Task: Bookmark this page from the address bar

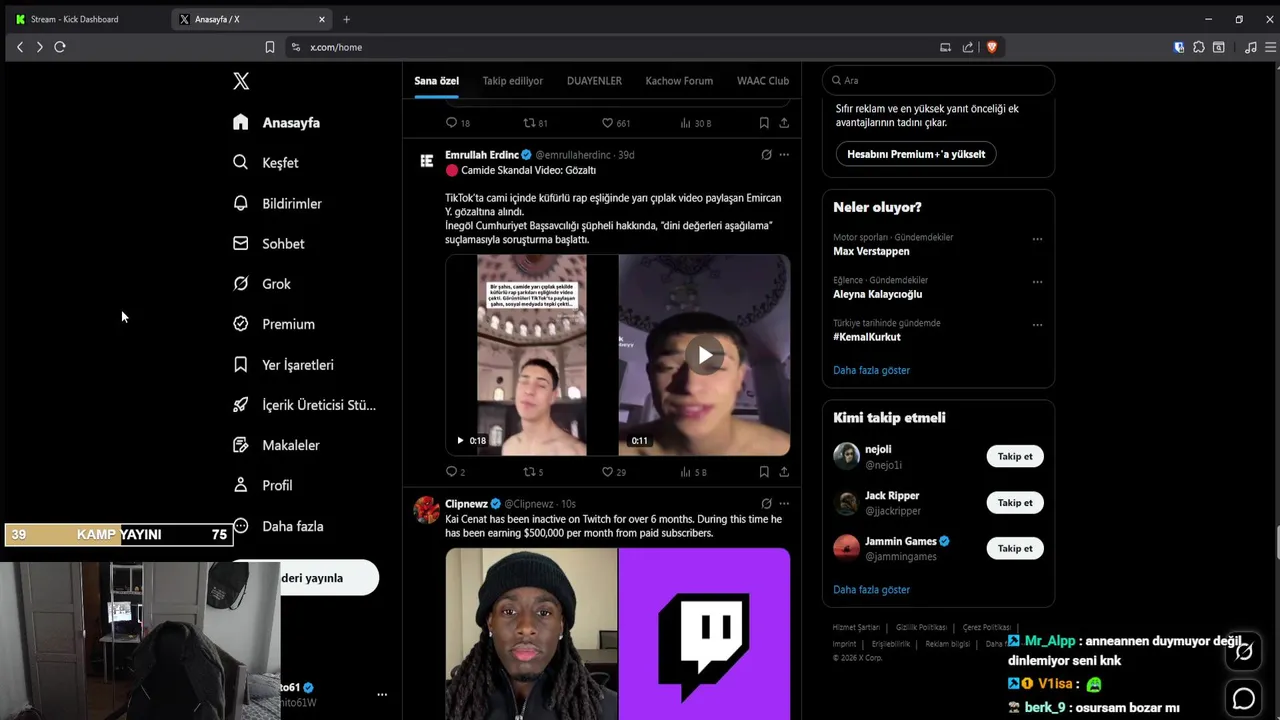Action: [270, 47]
